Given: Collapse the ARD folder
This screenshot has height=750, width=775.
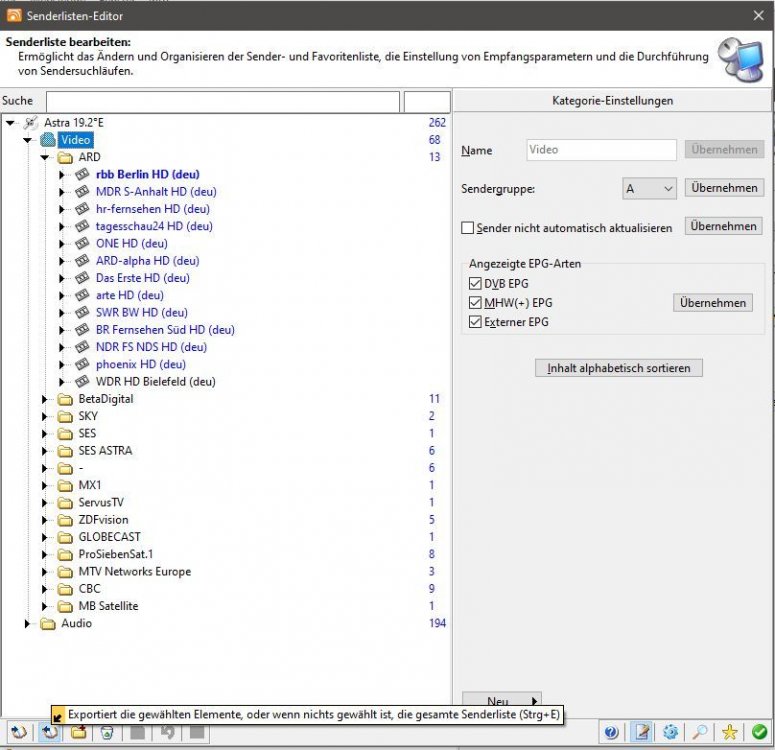Looking at the screenshot, I should pyautogui.click(x=45, y=158).
